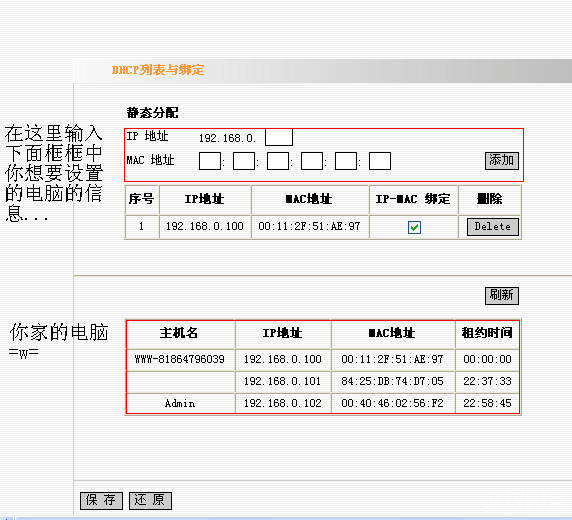The image size is (572, 520).
Task: Click the fifth MAC address input box
Action: point(346,161)
